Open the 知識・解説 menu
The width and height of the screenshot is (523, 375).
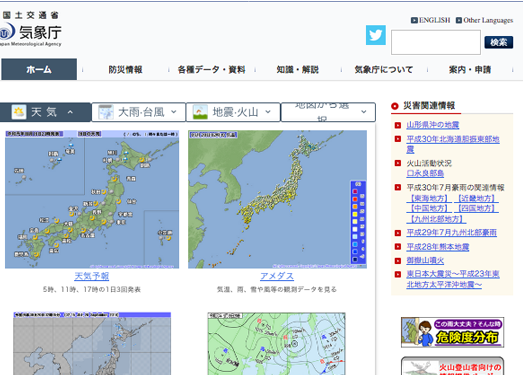298,69
